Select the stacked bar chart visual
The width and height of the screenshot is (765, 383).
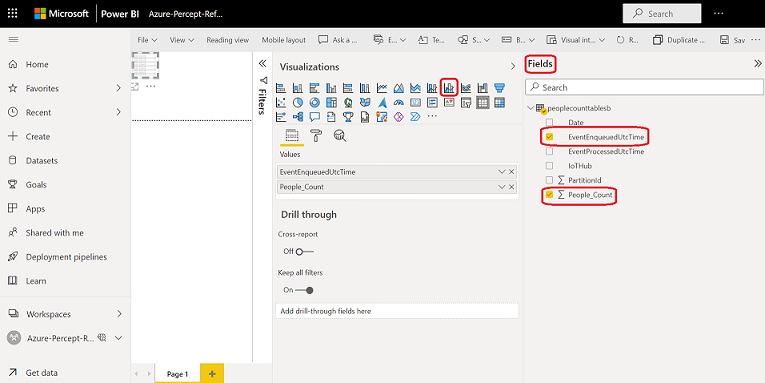point(281,88)
